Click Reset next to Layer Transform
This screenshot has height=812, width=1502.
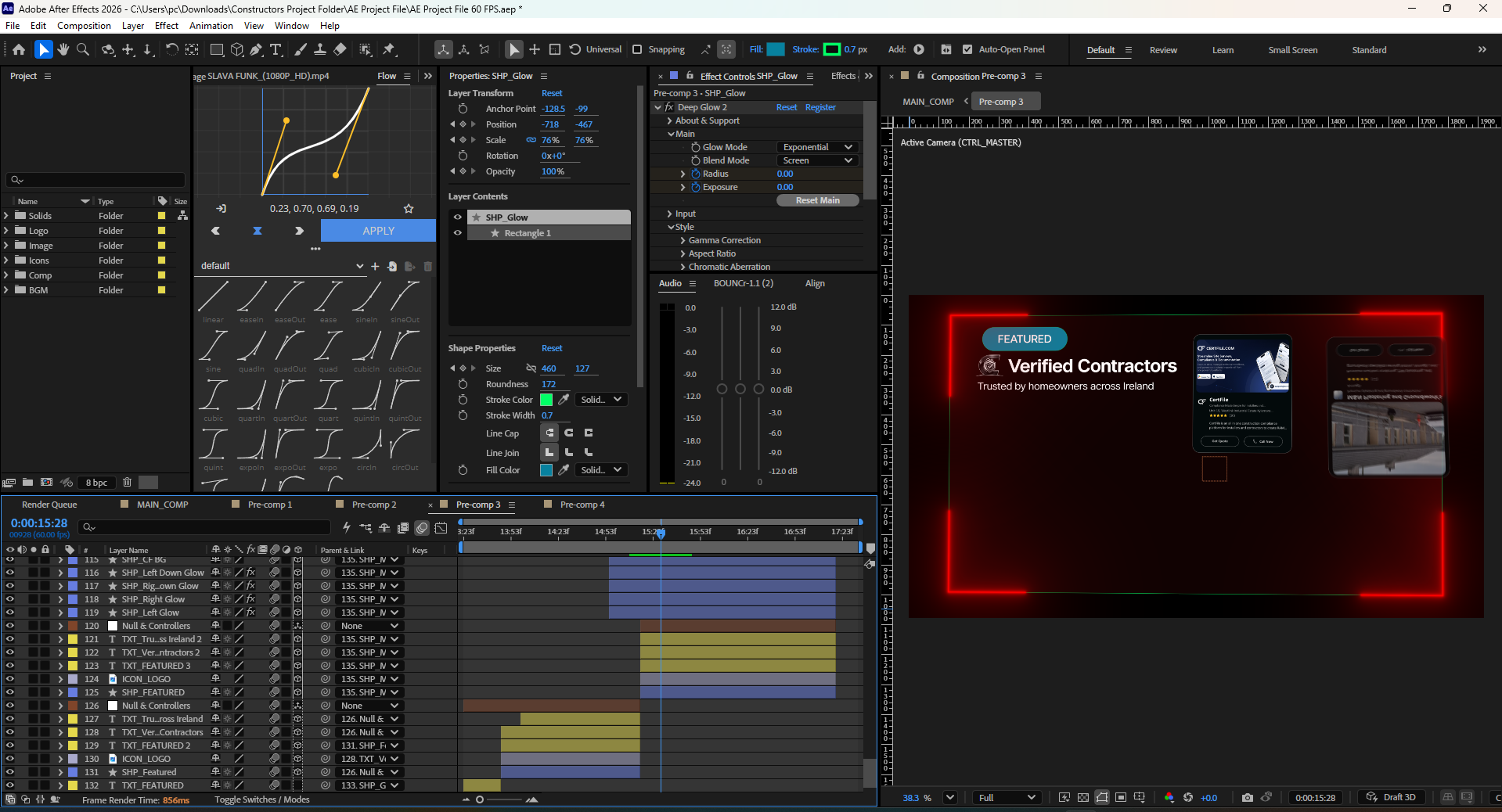pos(552,93)
